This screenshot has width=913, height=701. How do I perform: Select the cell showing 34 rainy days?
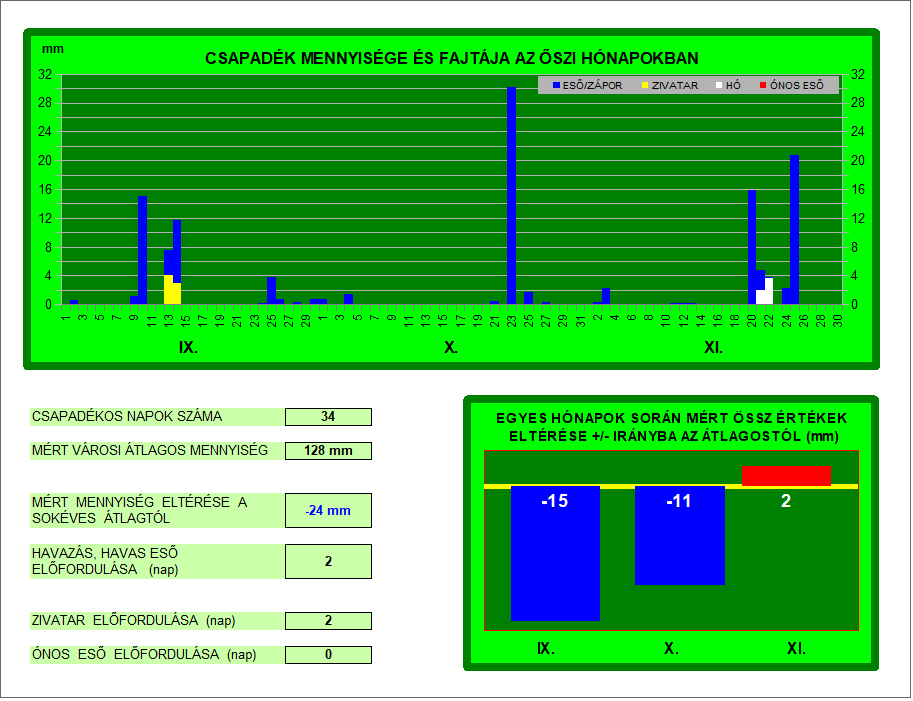click(328, 417)
